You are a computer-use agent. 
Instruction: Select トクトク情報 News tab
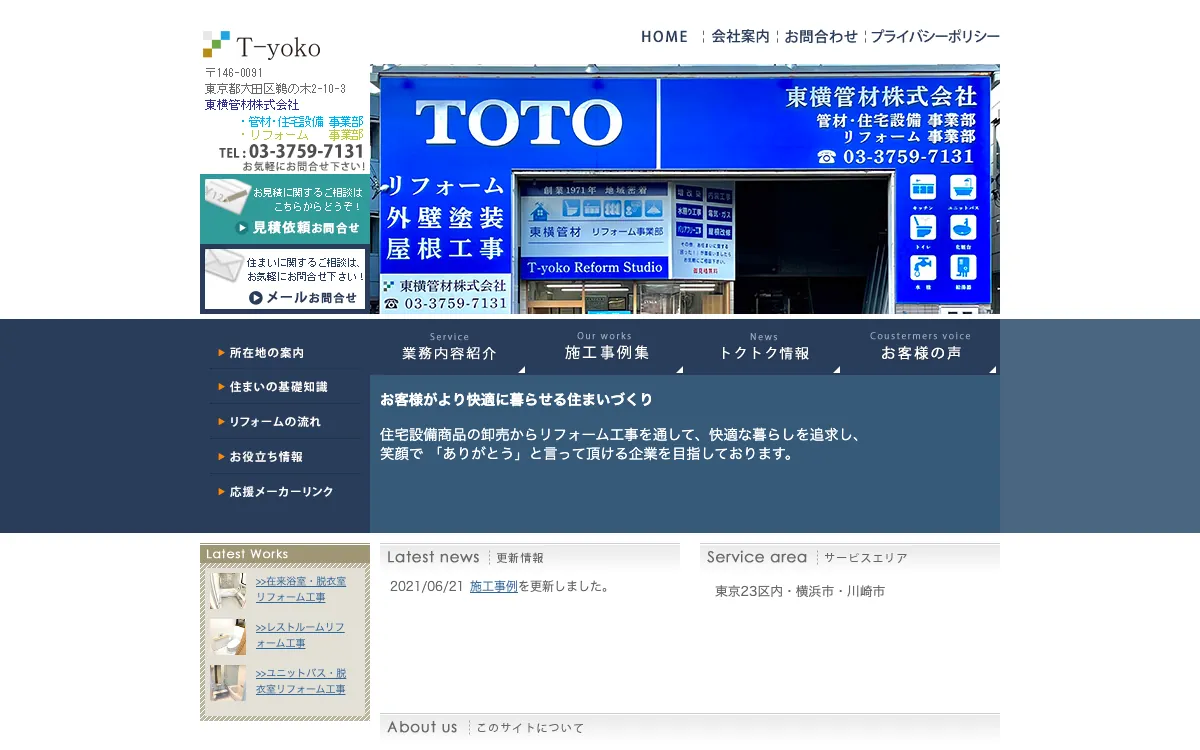point(763,347)
